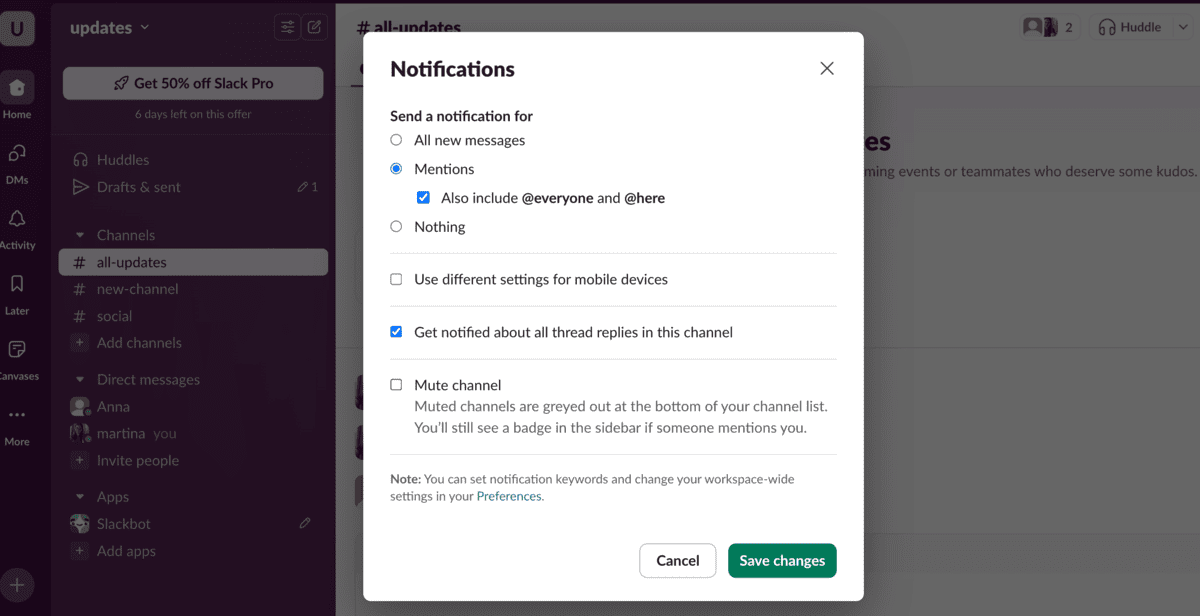
Task: Collapse the Channels section
Action: coord(82,234)
